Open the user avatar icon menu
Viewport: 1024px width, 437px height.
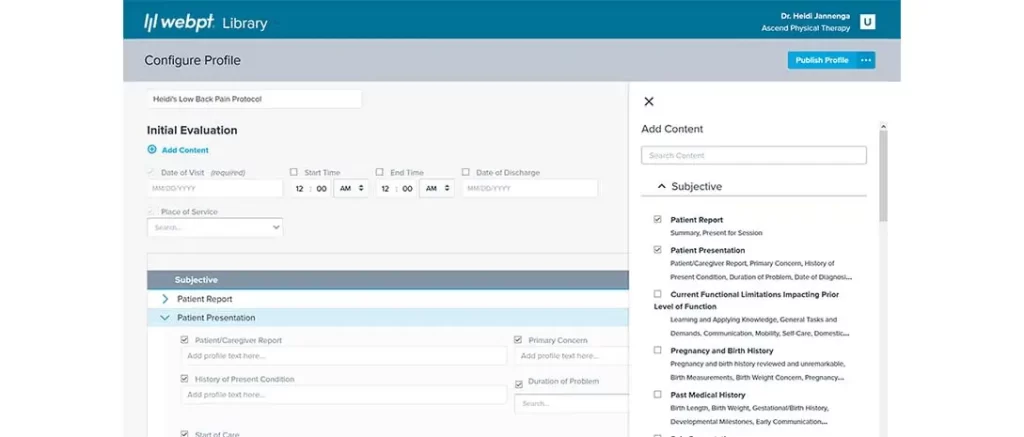click(867, 21)
